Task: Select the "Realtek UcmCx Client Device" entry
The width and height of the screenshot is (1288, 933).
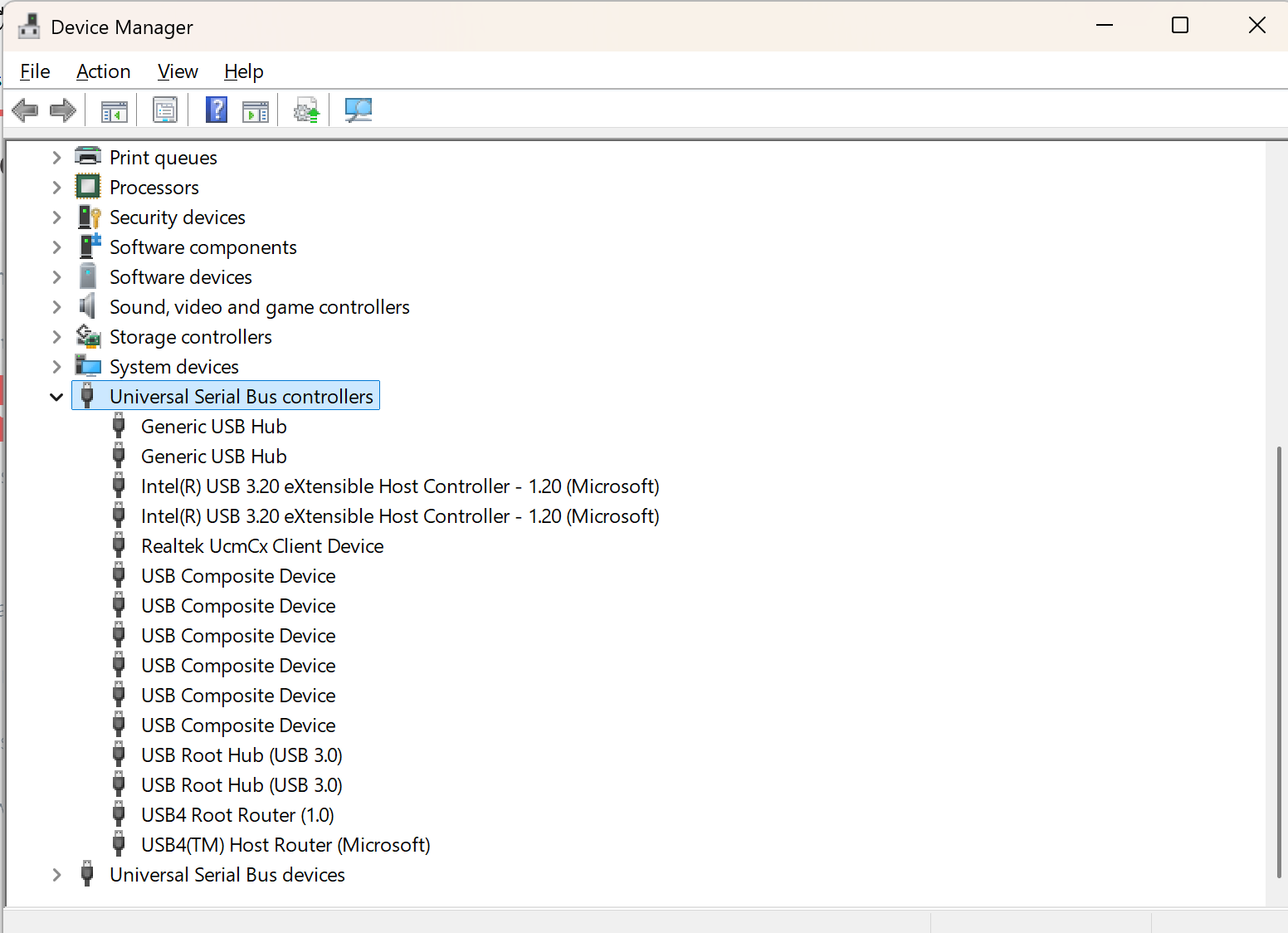Action: tap(262, 546)
